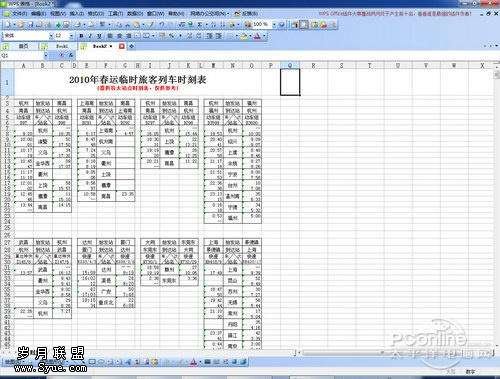This screenshot has width=500, height=379.
Task: Select column header A
Action: [x=24, y=66]
